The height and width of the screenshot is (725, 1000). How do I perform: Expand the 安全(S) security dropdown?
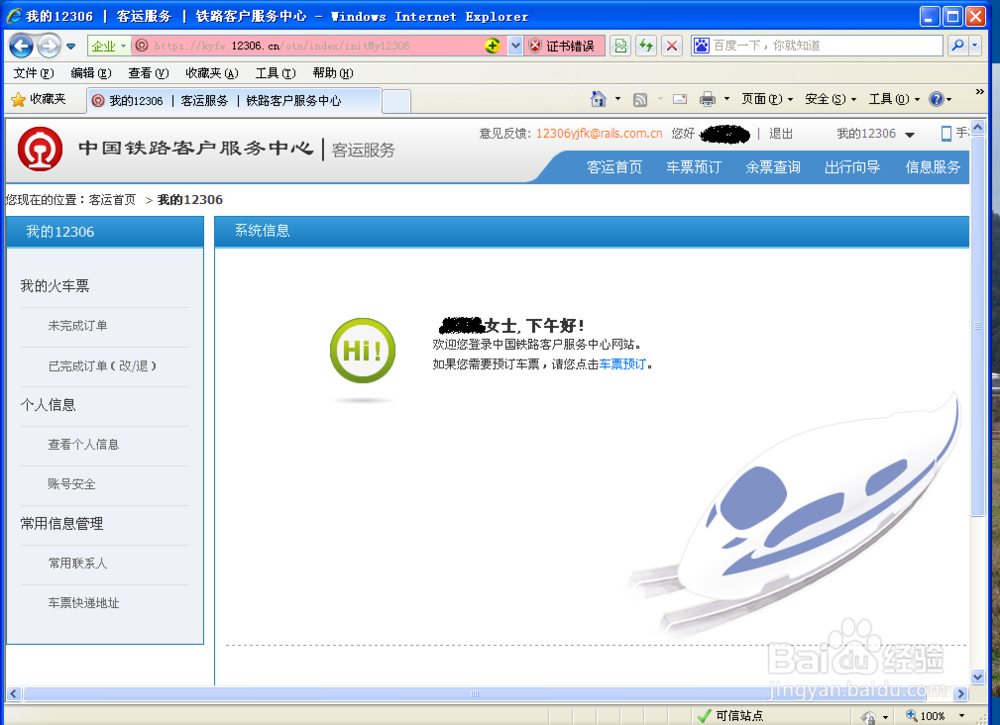pyautogui.click(x=832, y=99)
